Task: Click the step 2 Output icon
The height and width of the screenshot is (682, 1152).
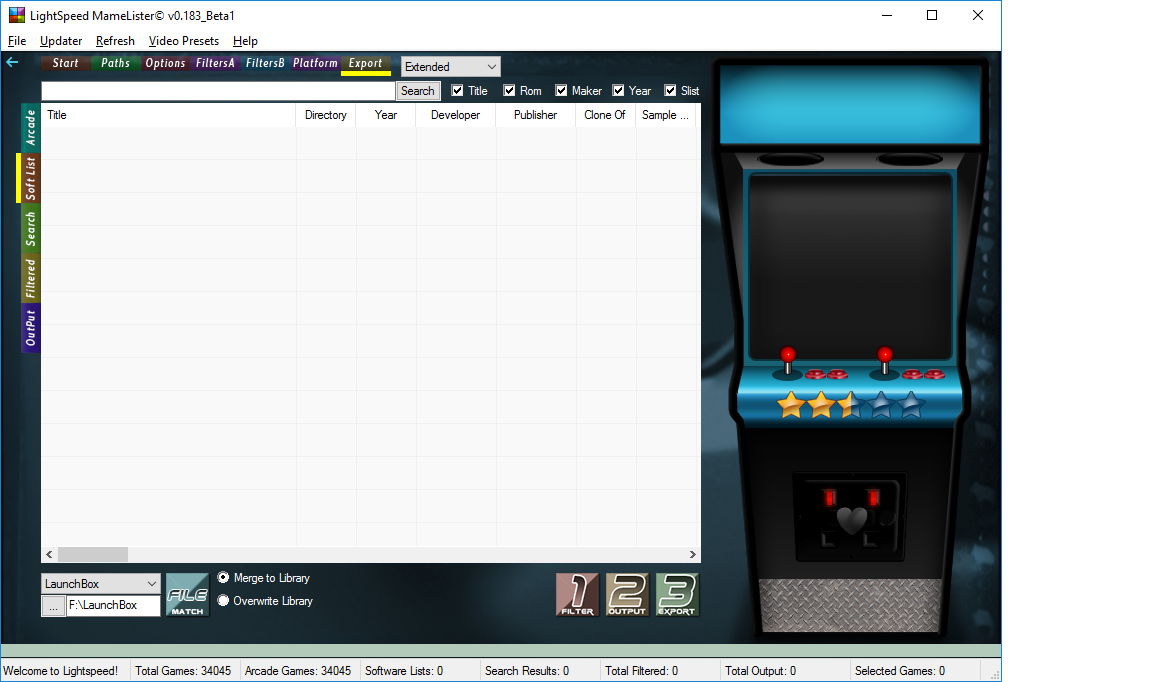Action: point(627,595)
